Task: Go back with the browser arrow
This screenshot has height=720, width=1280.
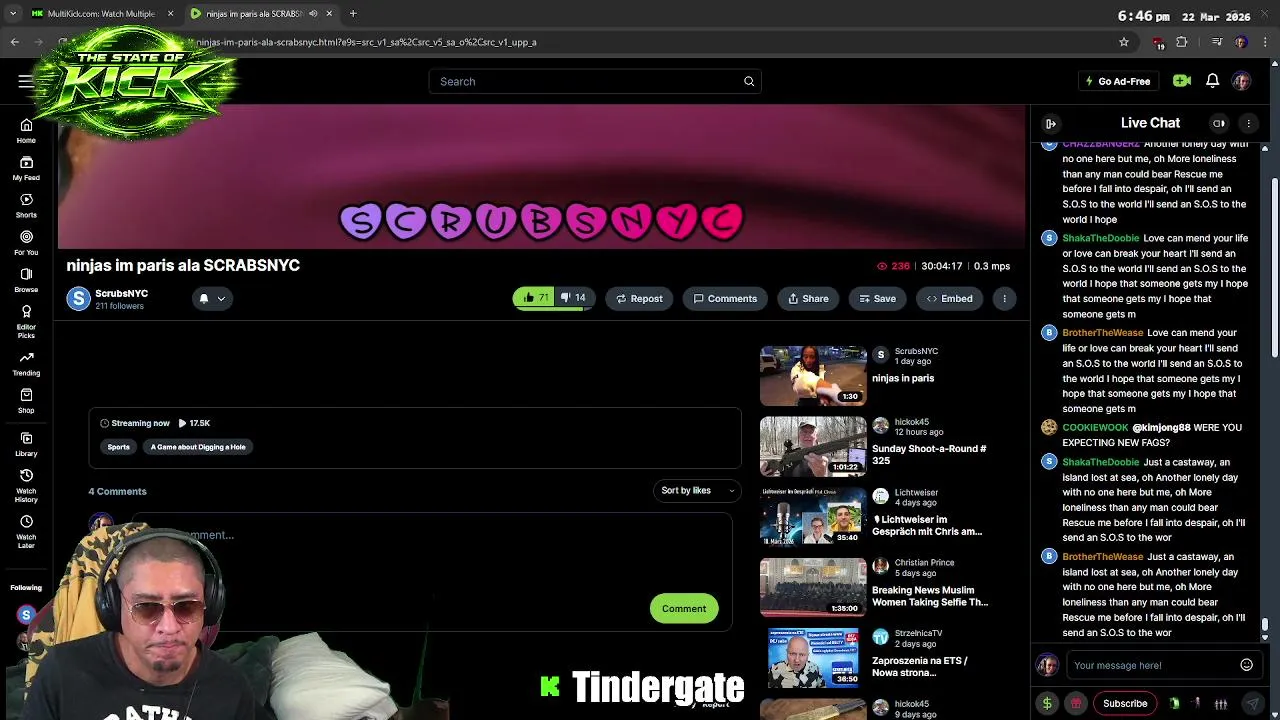Action: click(14, 42)
